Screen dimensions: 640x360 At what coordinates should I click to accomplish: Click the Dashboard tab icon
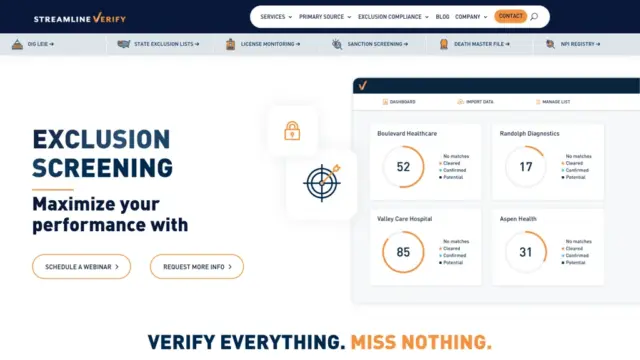pos(385,102)
